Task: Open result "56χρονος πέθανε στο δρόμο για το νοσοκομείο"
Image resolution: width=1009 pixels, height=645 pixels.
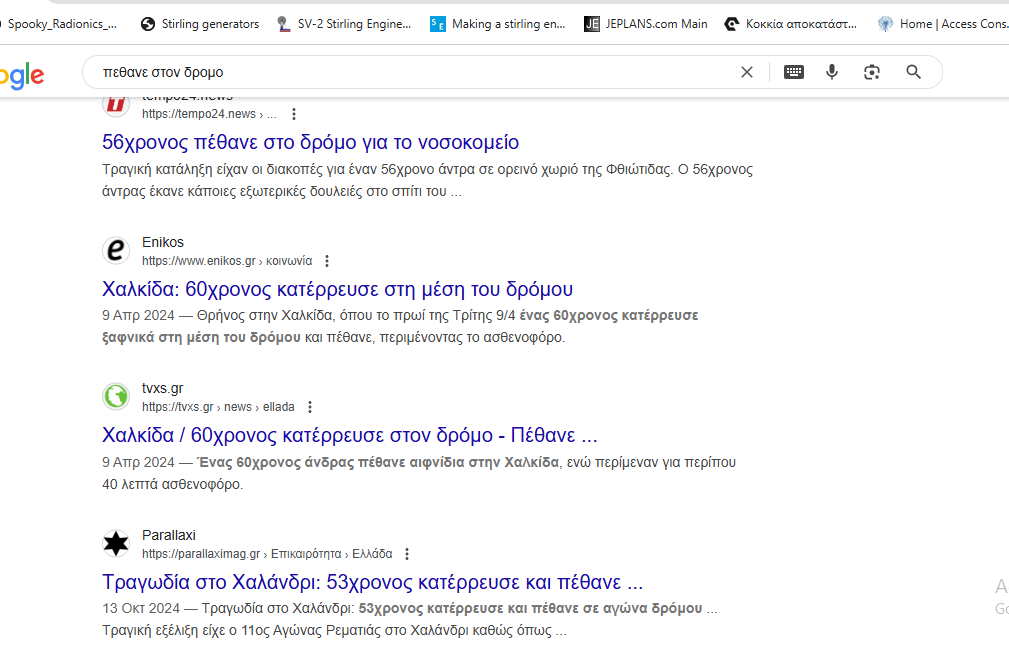Action: [310, 142]
